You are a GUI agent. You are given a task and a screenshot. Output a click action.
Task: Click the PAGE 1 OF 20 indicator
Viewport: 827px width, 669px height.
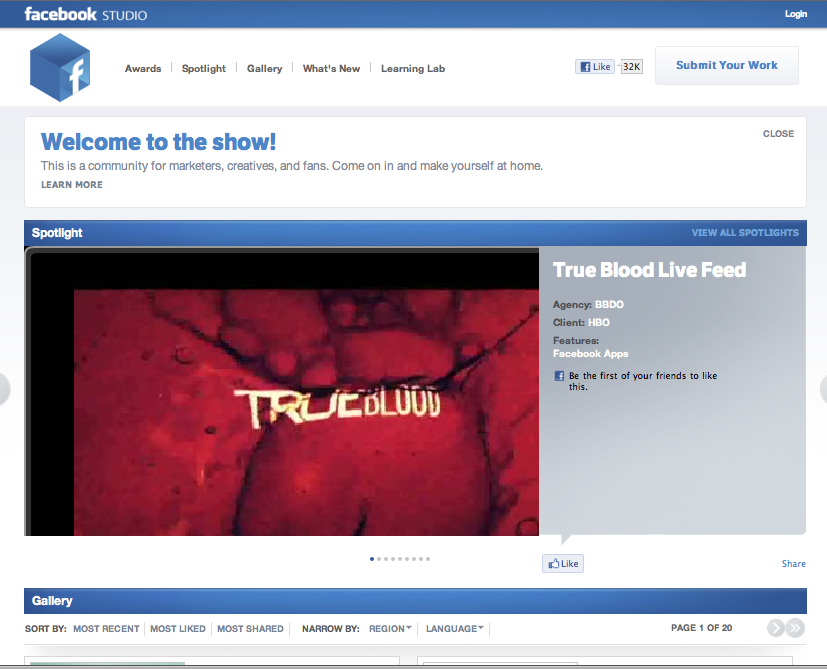[x=701, y=628]
